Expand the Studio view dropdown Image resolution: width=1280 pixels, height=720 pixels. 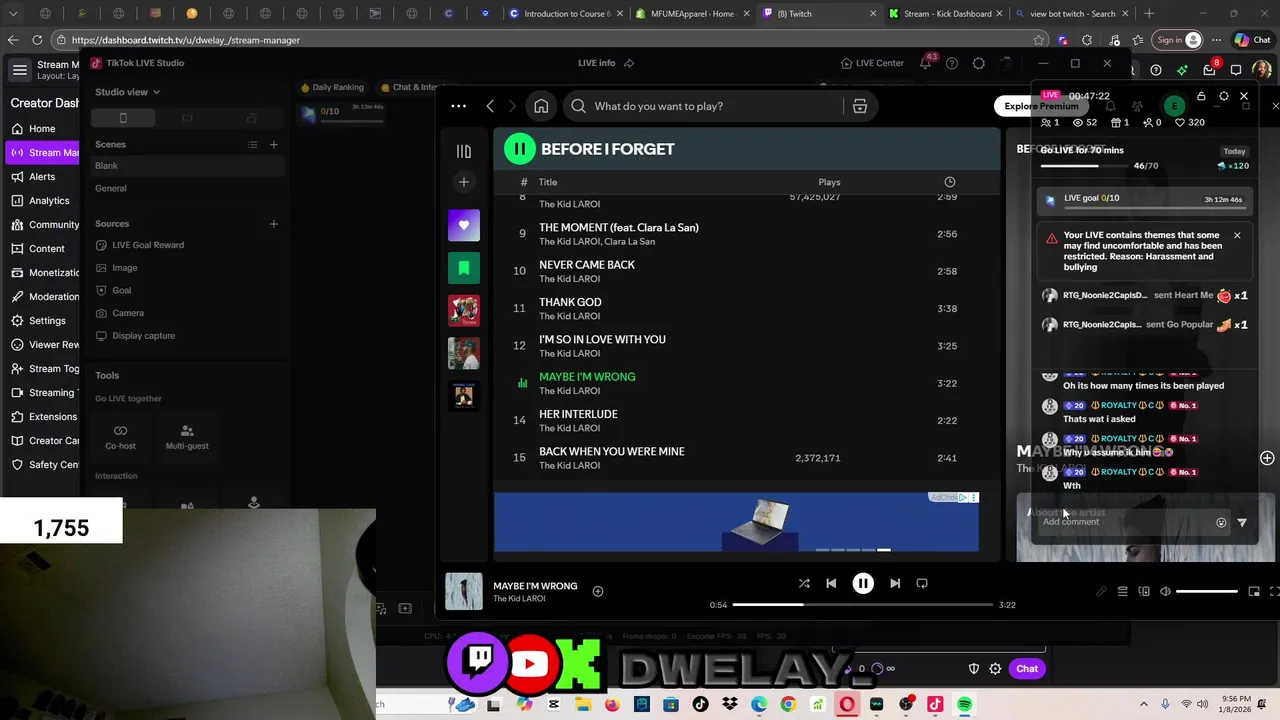pos(127,92)
